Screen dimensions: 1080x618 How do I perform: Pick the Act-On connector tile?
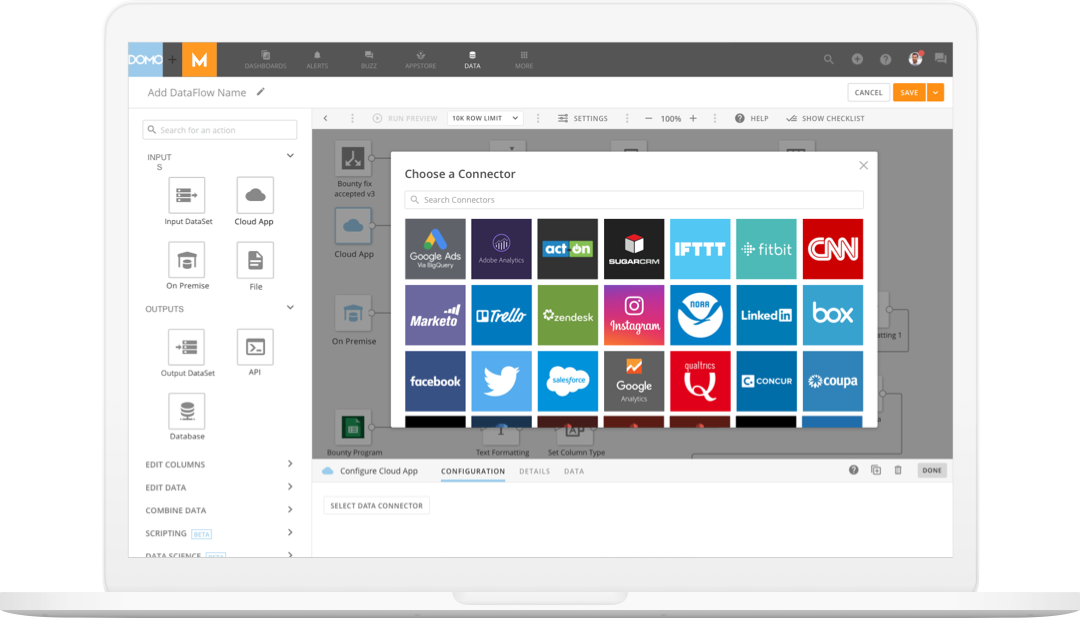(568, 249)
